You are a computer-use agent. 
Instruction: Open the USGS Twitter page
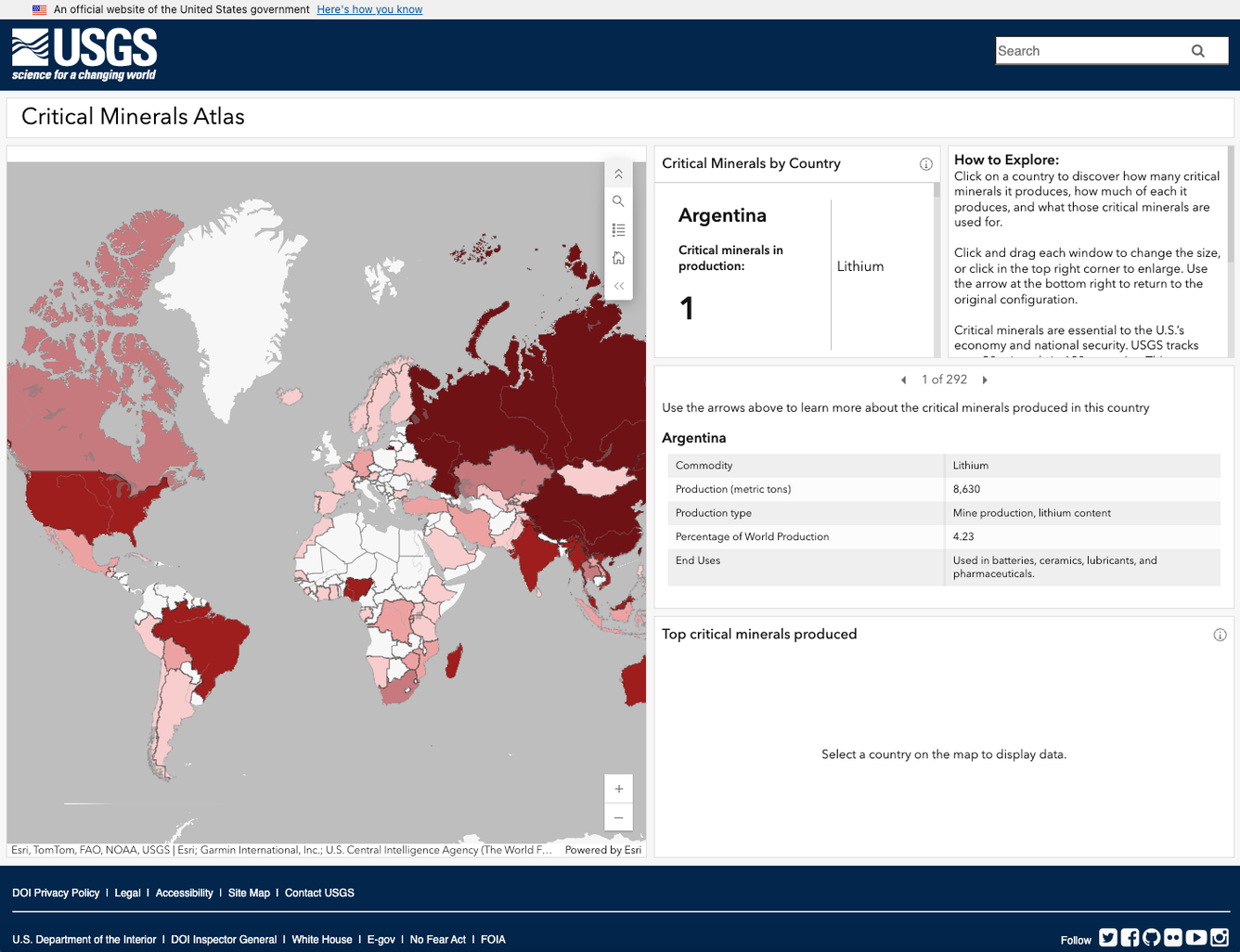click(x=1107, y=938)
